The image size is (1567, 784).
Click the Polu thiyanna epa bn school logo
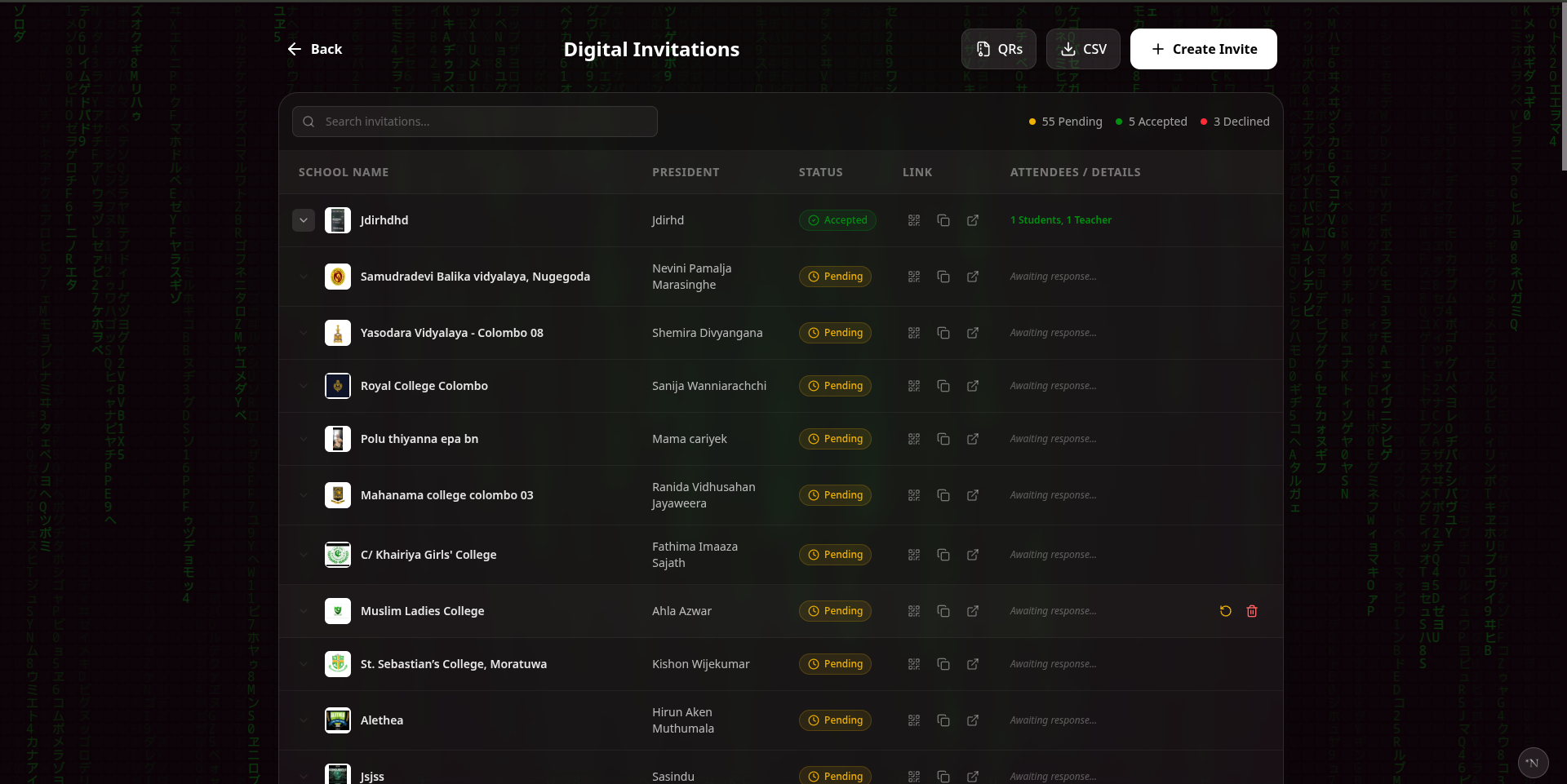click(x=338, y=439)
